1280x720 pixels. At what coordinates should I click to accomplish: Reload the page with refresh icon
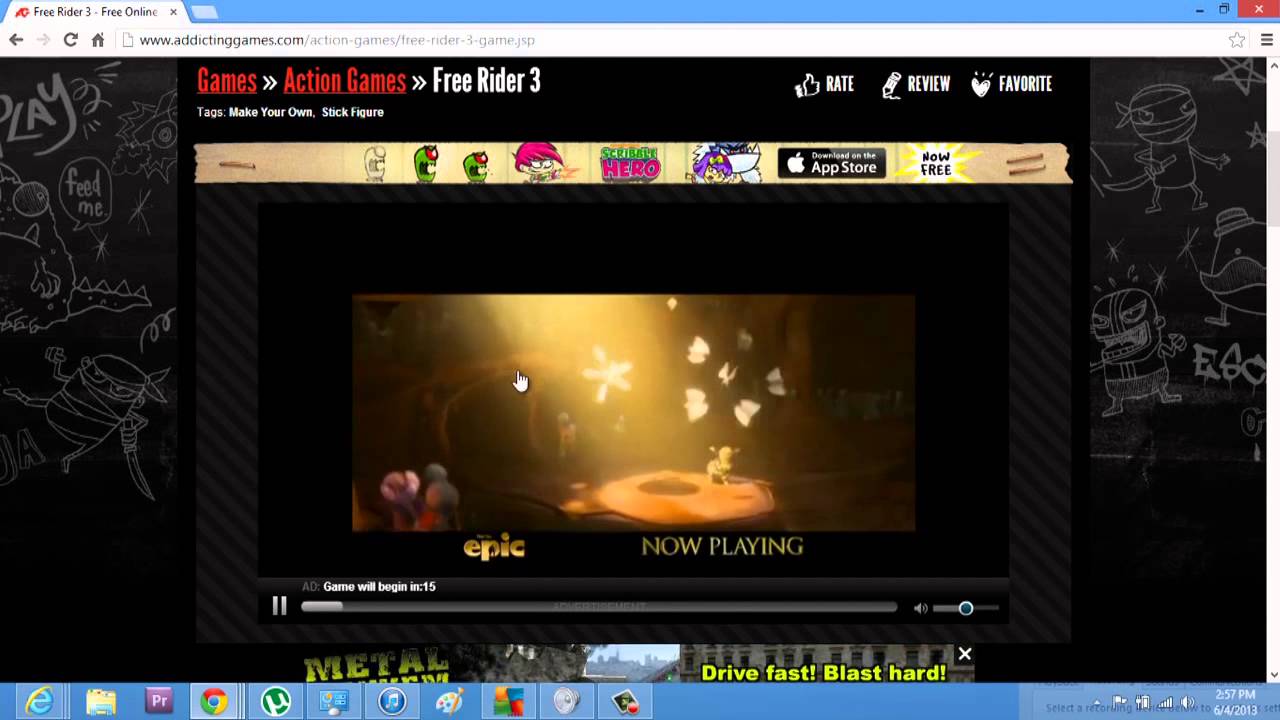point(70,40)
